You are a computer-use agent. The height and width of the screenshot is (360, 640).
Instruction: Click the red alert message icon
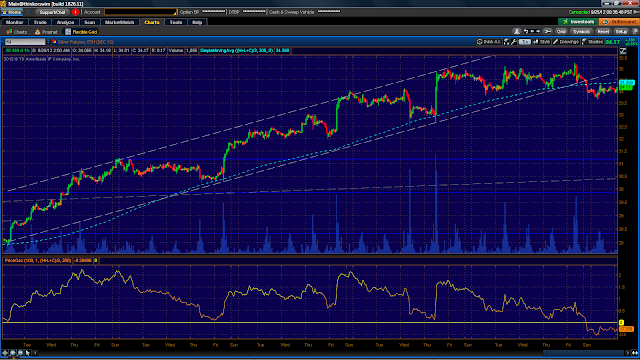coord(75,12)
